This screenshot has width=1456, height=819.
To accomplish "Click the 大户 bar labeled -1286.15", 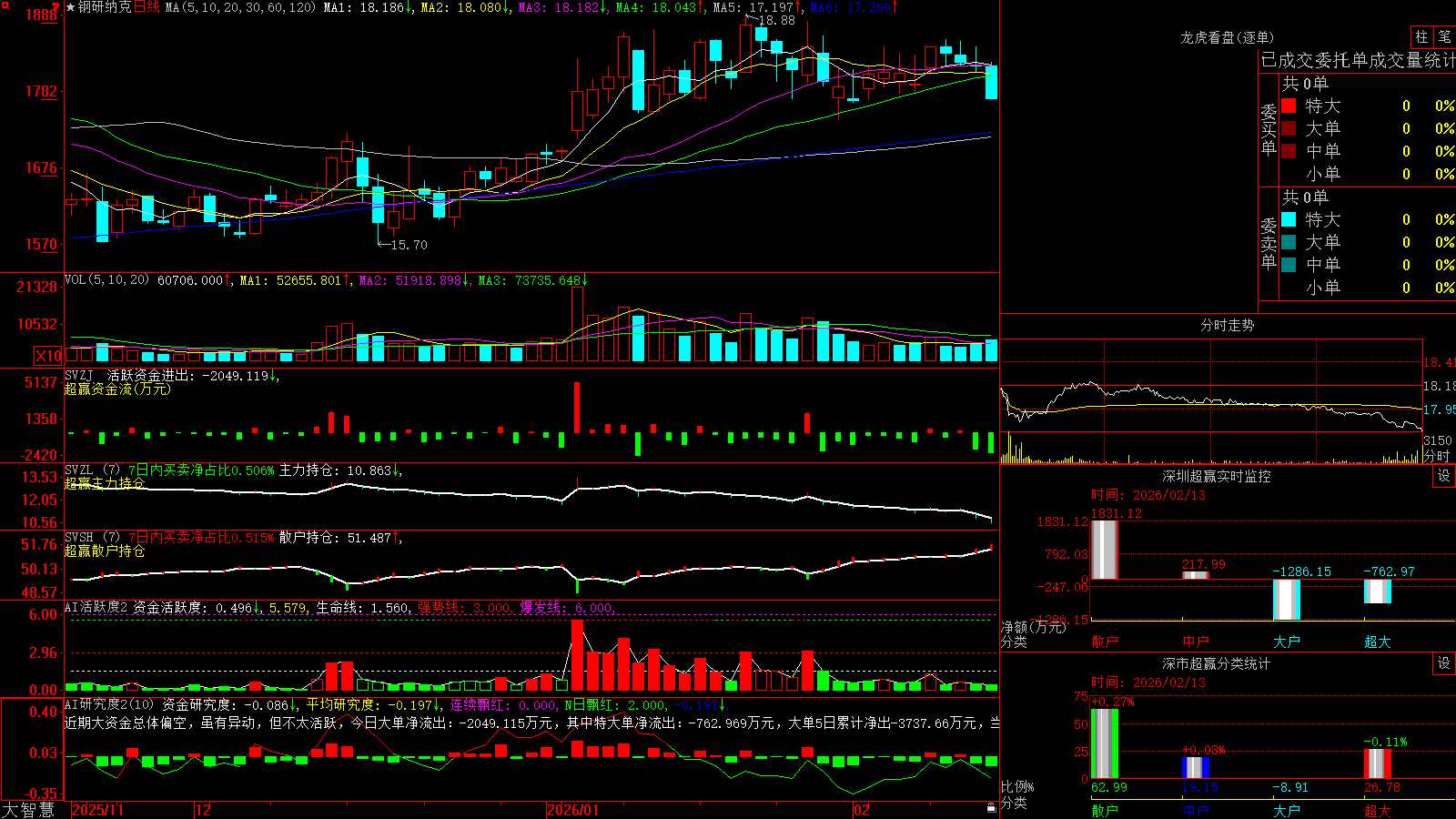I will [x=1287, y=600].
